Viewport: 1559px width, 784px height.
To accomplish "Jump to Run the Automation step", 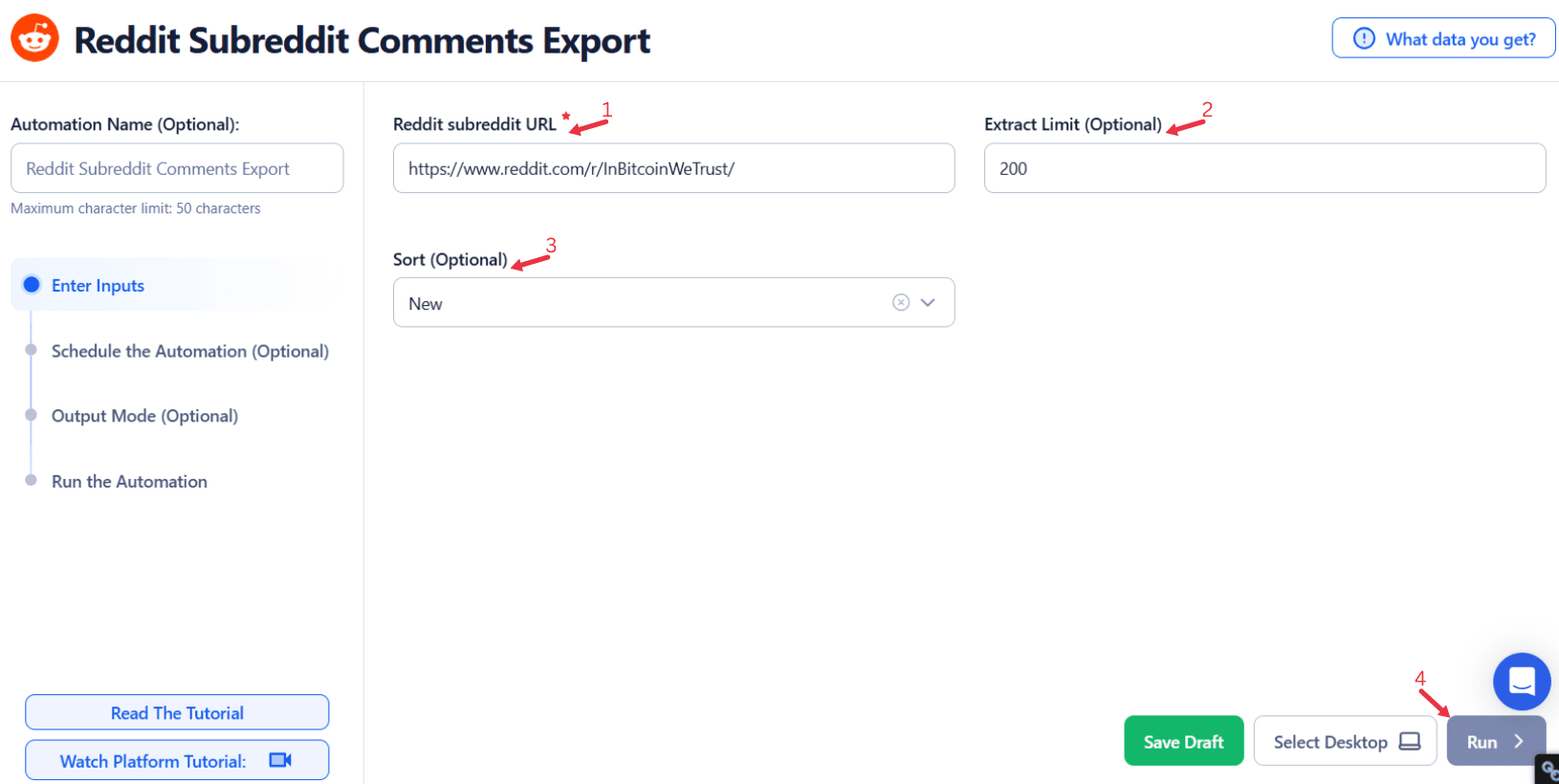I will pyautogui.click(x=129, y=481).
